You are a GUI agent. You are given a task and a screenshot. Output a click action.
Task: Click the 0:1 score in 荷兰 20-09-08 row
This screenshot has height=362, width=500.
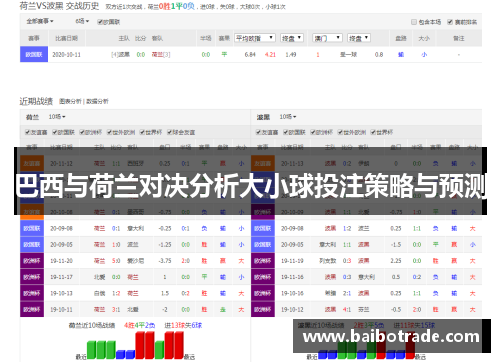coord(116,229)
